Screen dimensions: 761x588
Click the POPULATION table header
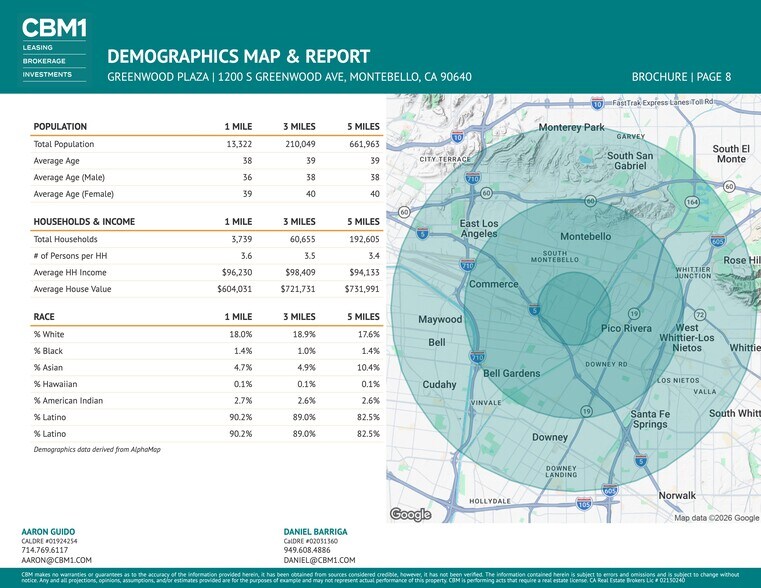coord(60,126)
